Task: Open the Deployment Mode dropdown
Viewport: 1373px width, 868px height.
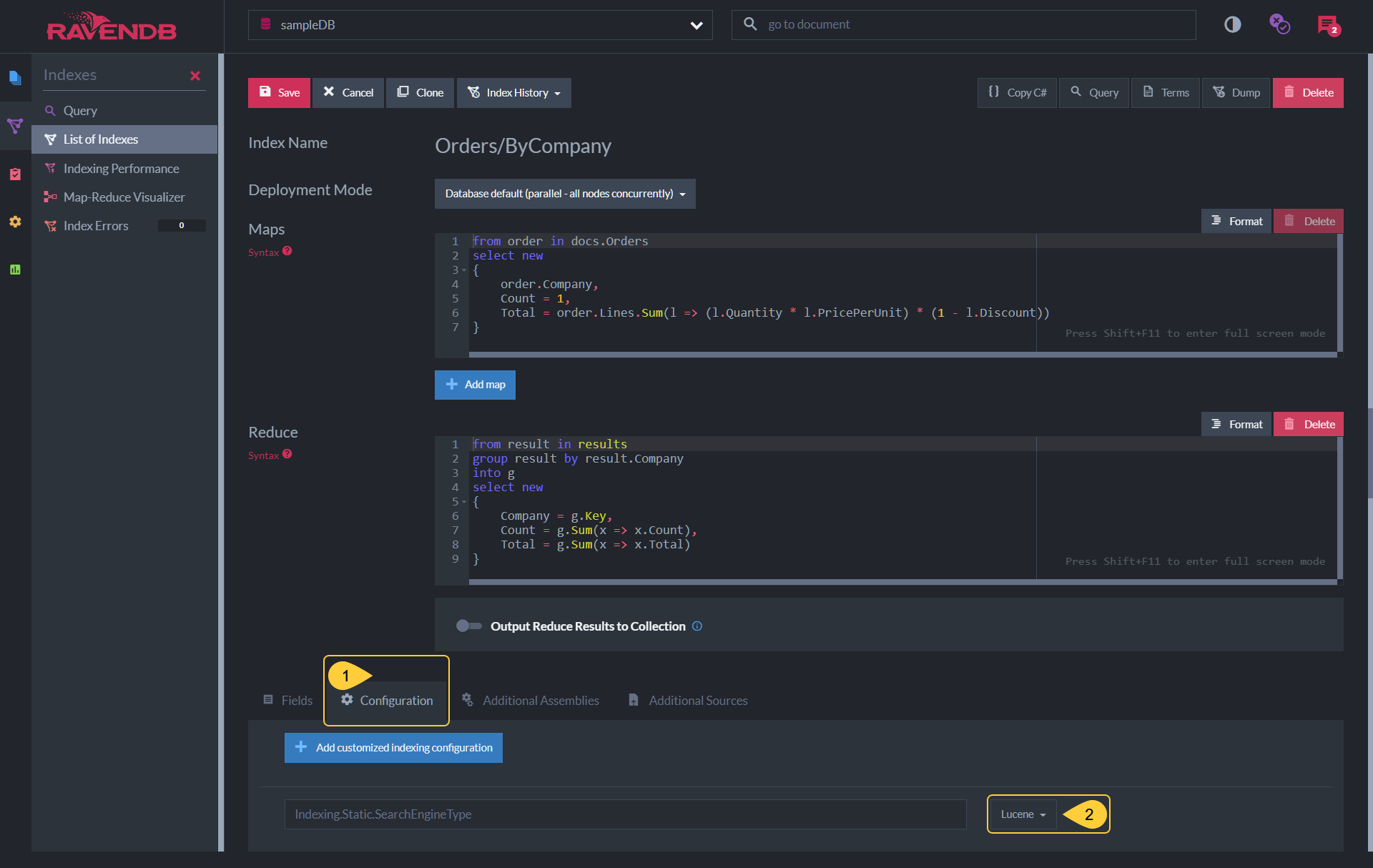Action: (x=565, y=194)
